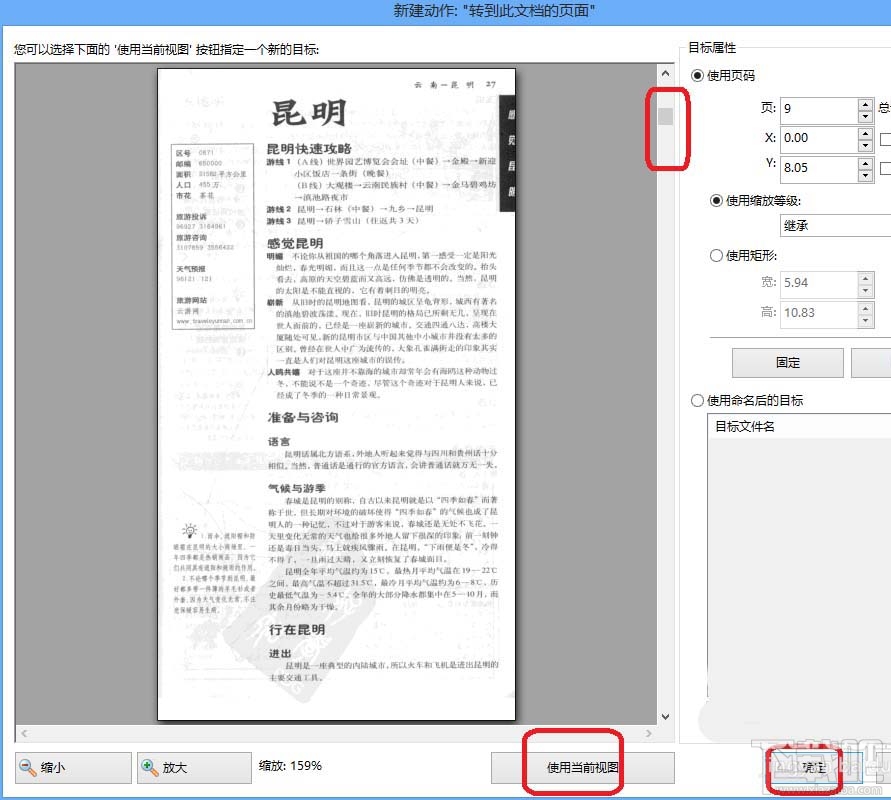Click the scrollbar up arrow above preview scrollbar
The height and width of the screenshot is (800, 891).
[x=664, y=72]
